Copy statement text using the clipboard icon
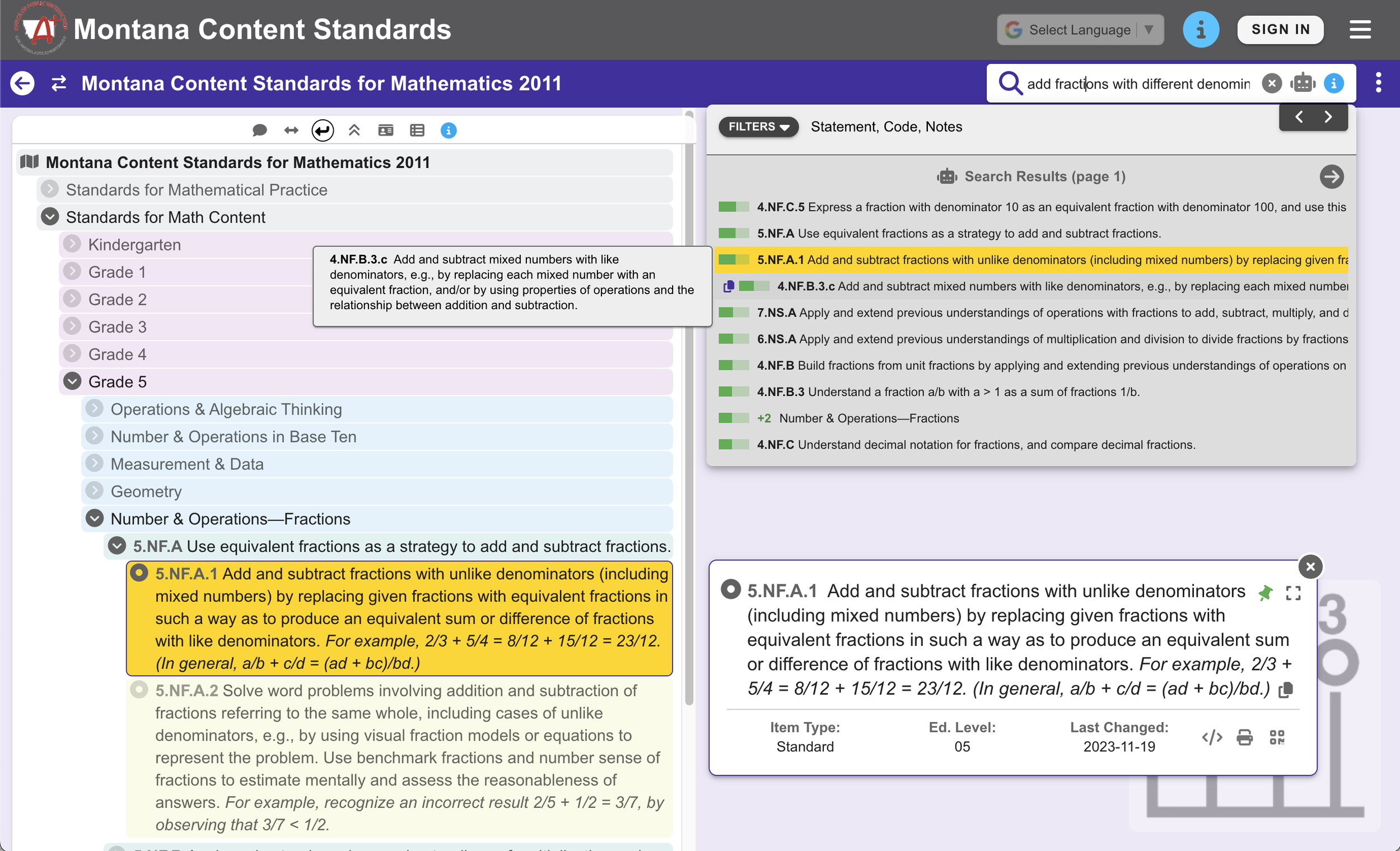 tap(1286, 690)
